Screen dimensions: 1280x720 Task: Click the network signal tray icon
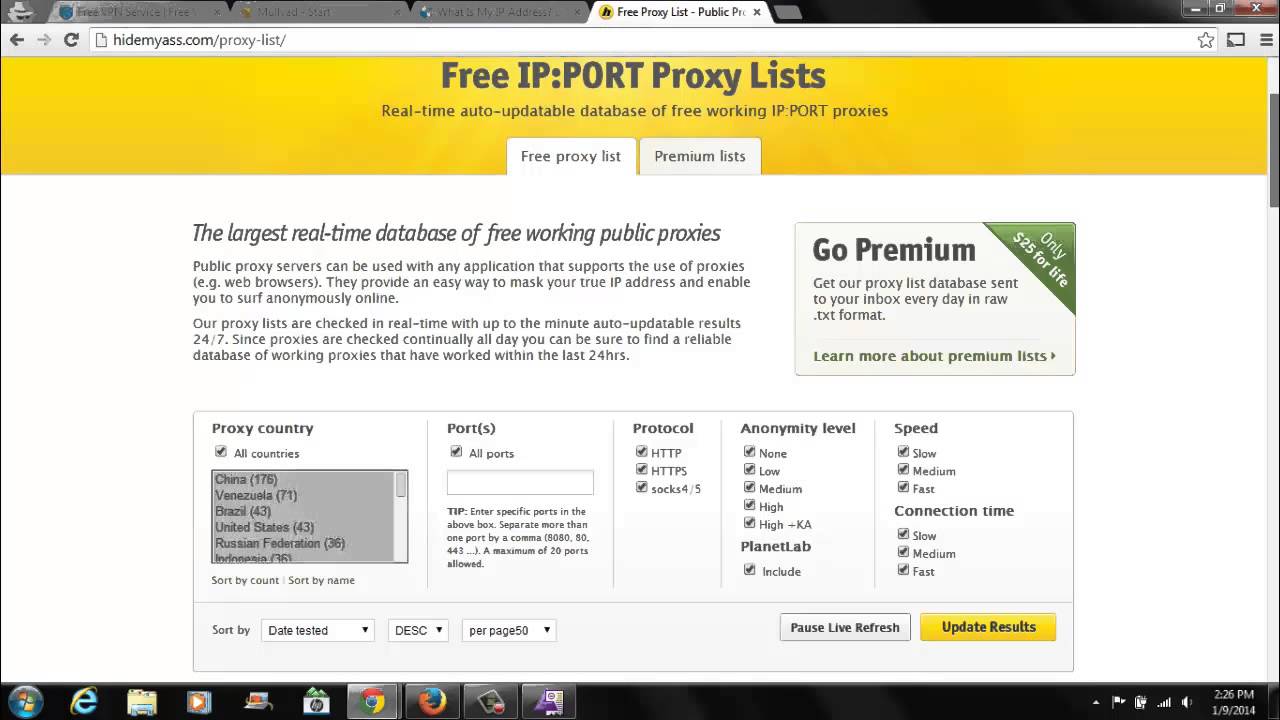click(1164, 702)
